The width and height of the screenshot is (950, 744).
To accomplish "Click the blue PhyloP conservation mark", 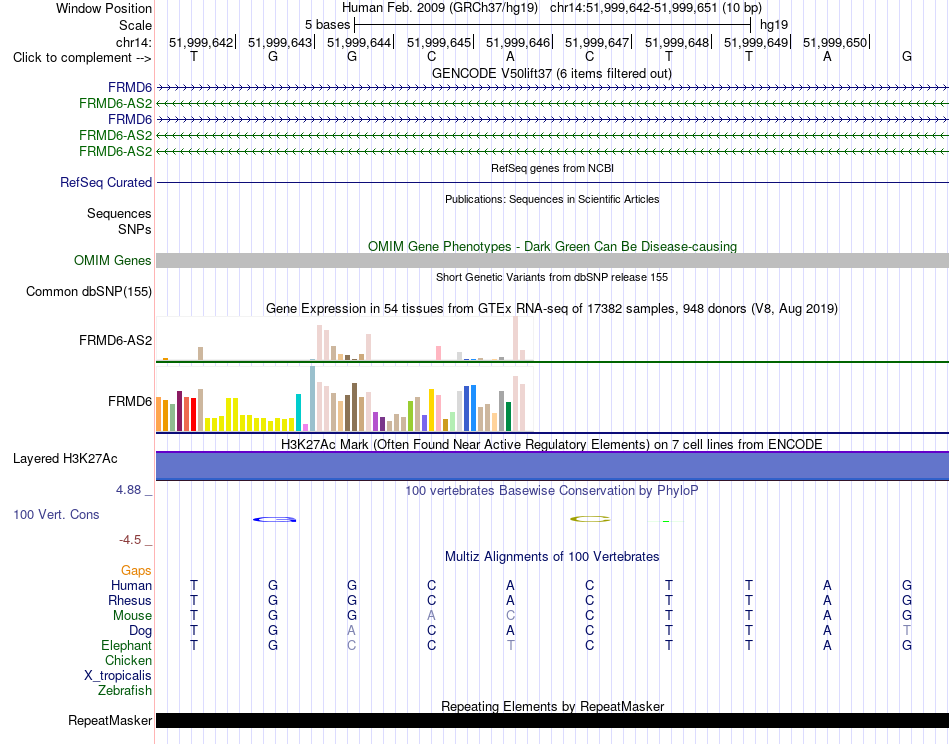I will pos(274,519).
